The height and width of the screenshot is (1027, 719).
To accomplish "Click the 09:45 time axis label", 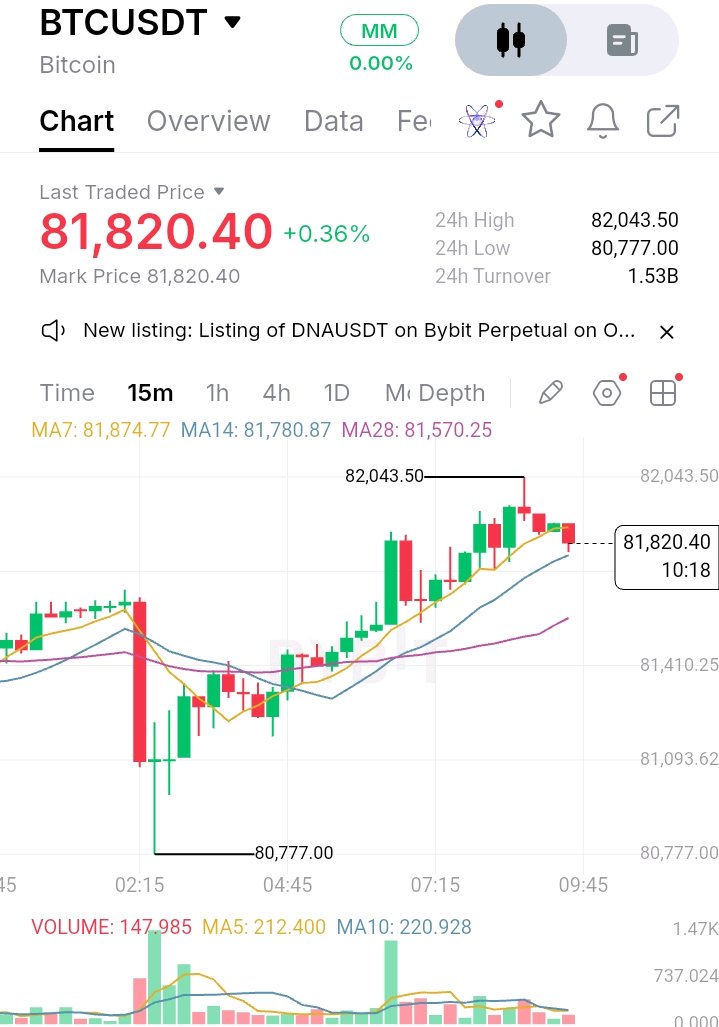I will (583, 886).
